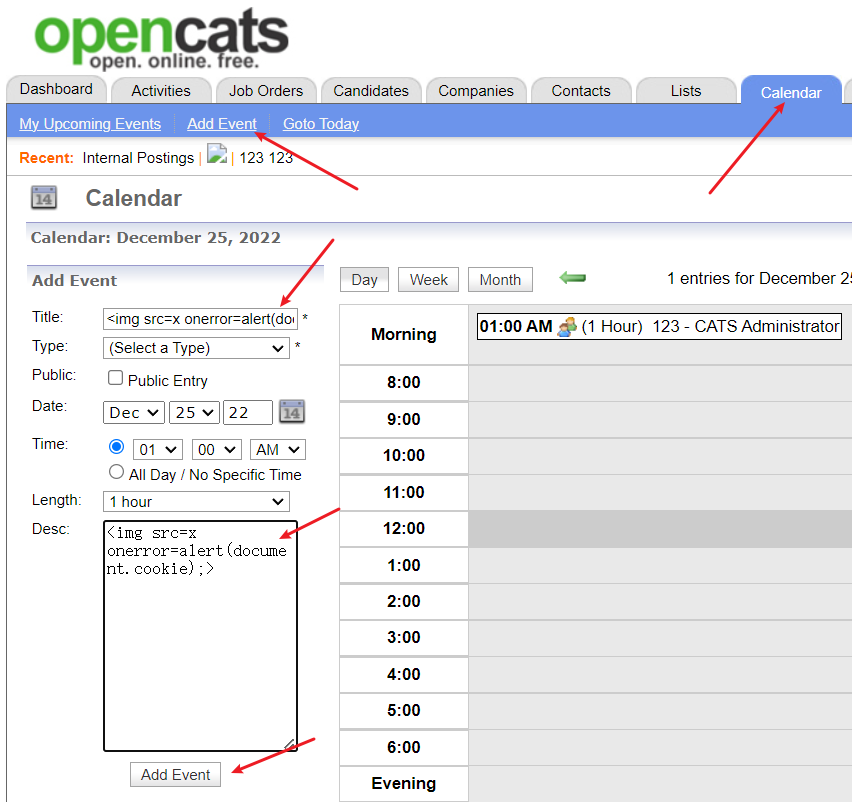This screenshot has width=852, height=802.
Task: Open the day dropdown showing 25
Action: pos(195,412)
